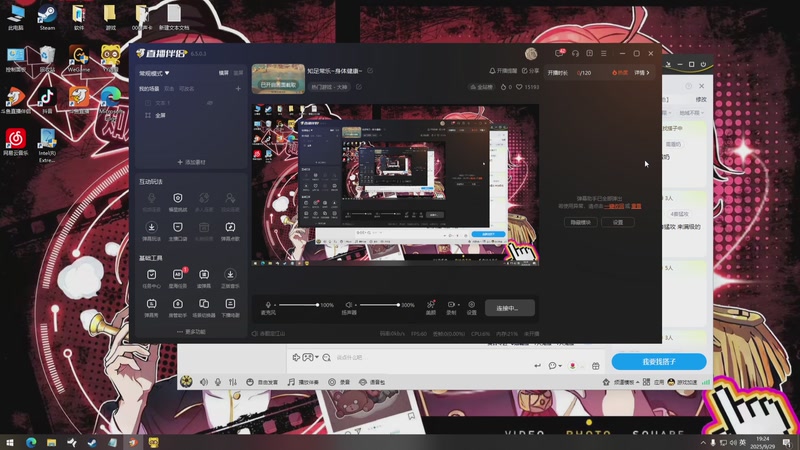Toggle visibility eye of the 文本 1 source
800x450 pixels.
[209, 103]
